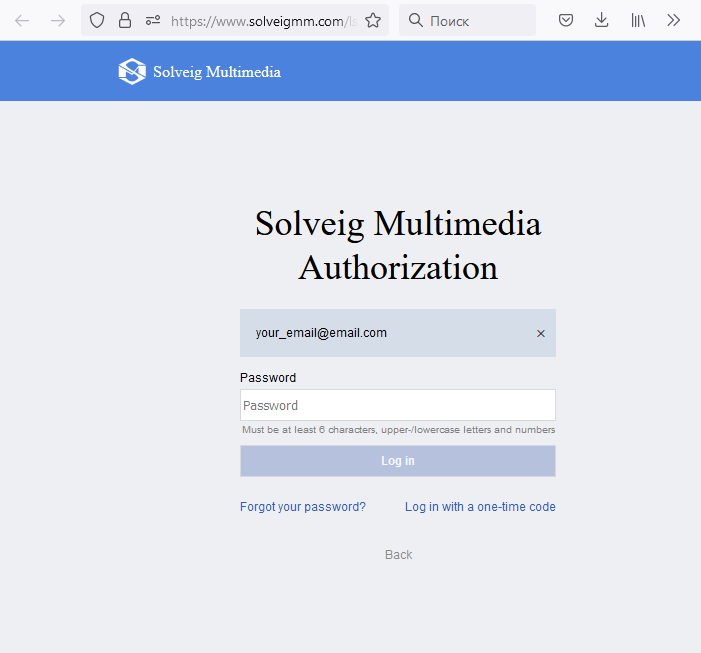Open the library bookmarks icon
The image size is (701, 653).
point(638,21)
